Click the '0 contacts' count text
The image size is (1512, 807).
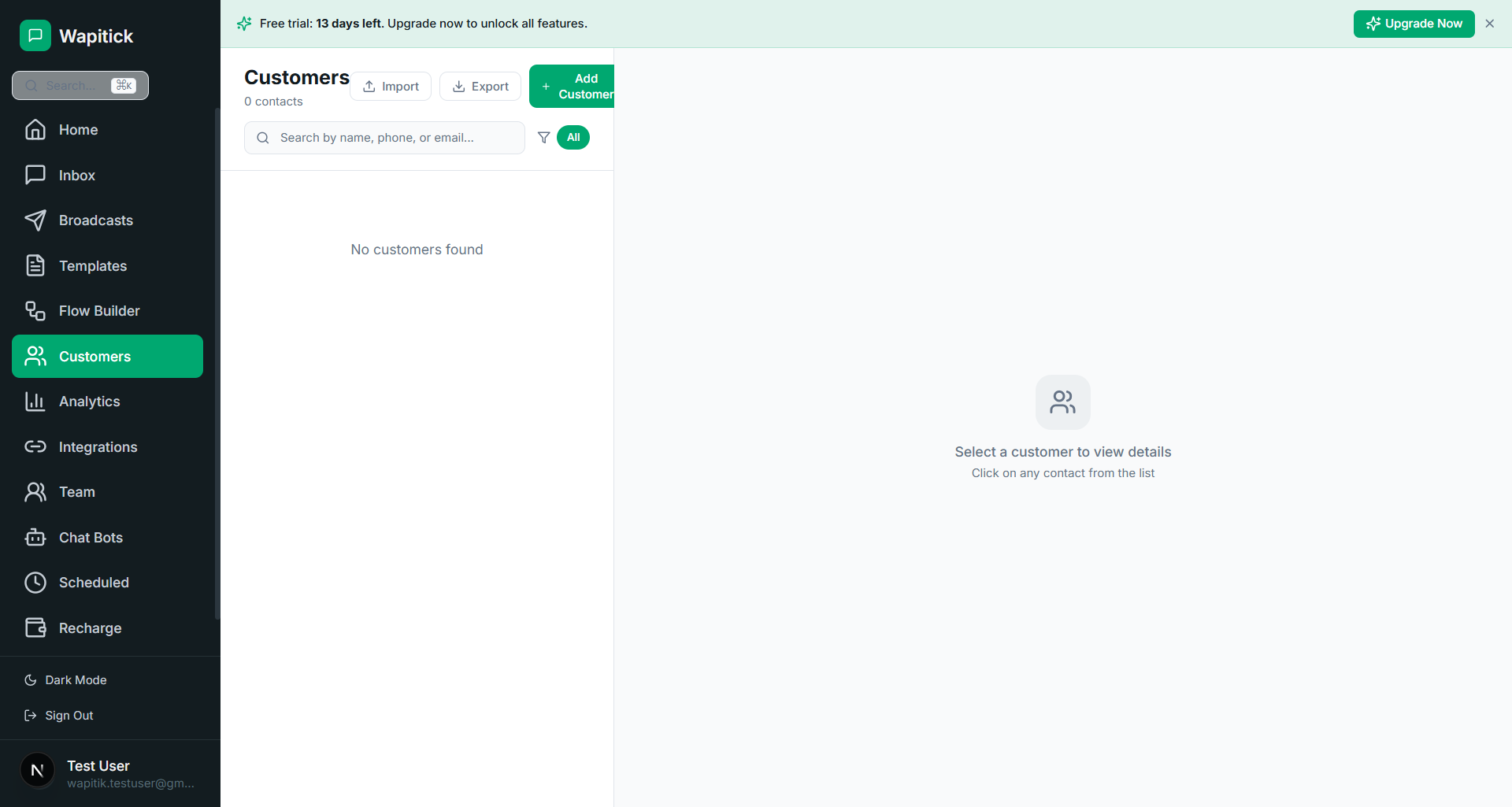click(x=273, y=102)
